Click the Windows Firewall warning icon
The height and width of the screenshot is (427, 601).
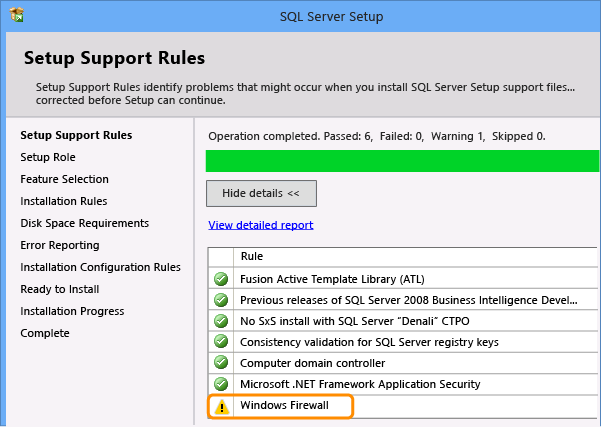(220, 406)
